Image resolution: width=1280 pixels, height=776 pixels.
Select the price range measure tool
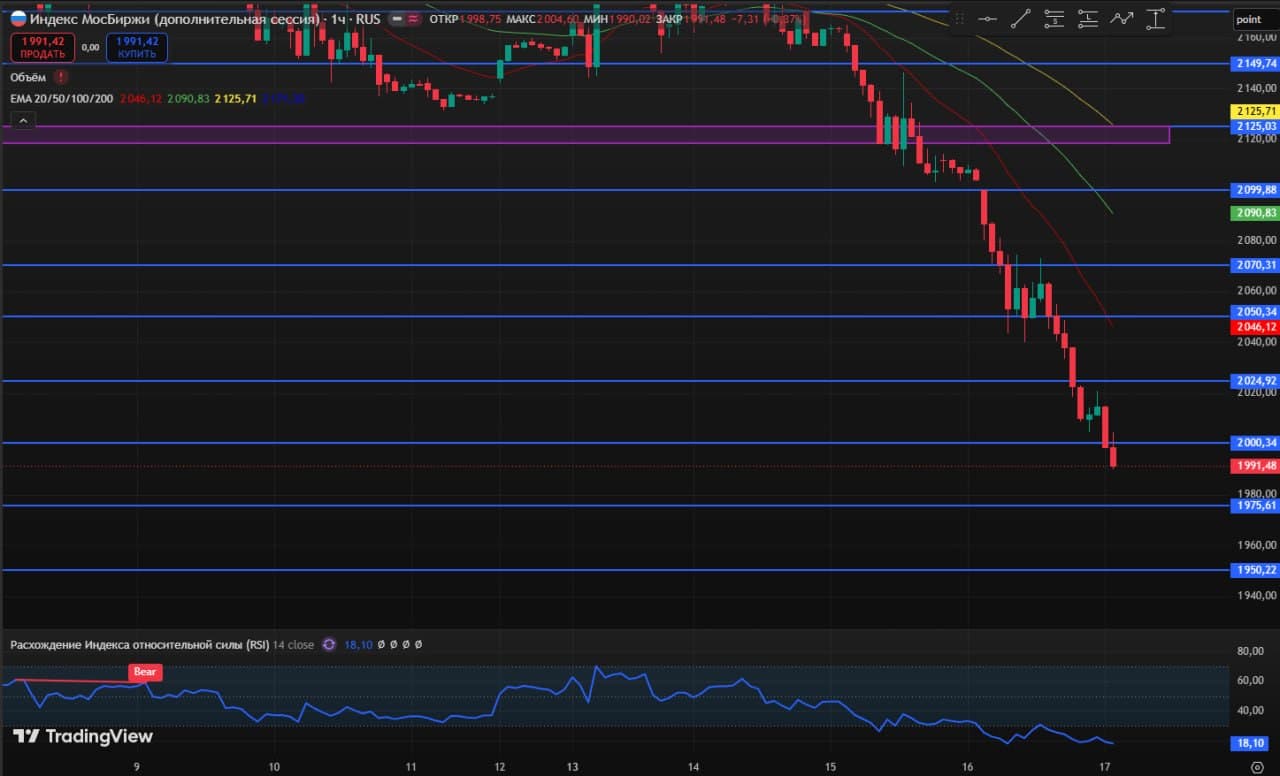[x=1156, y=18]
